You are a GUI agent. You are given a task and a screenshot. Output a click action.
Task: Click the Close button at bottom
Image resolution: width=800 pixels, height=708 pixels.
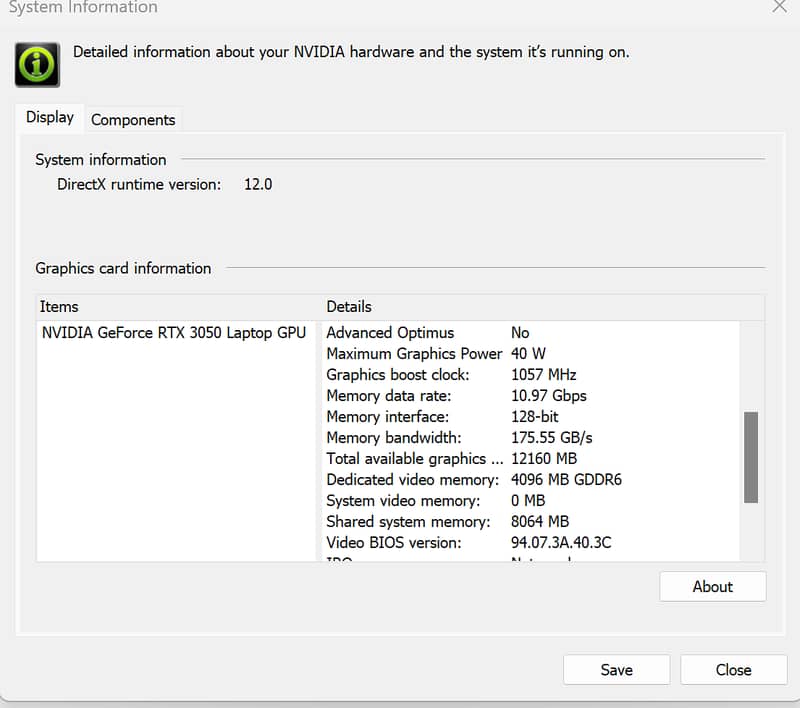733,670
